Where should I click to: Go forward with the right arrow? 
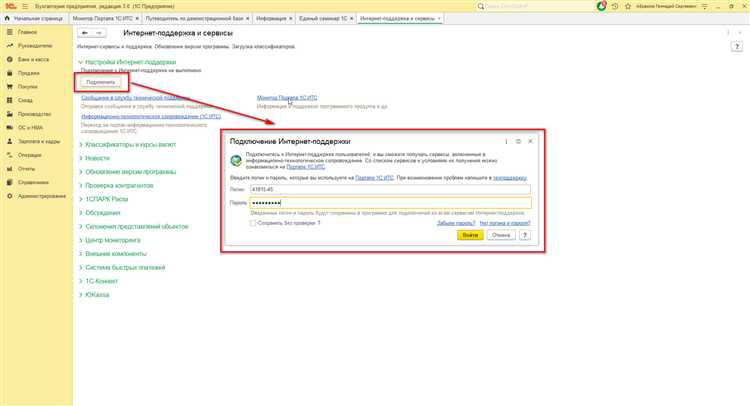(x=99, y=33)
